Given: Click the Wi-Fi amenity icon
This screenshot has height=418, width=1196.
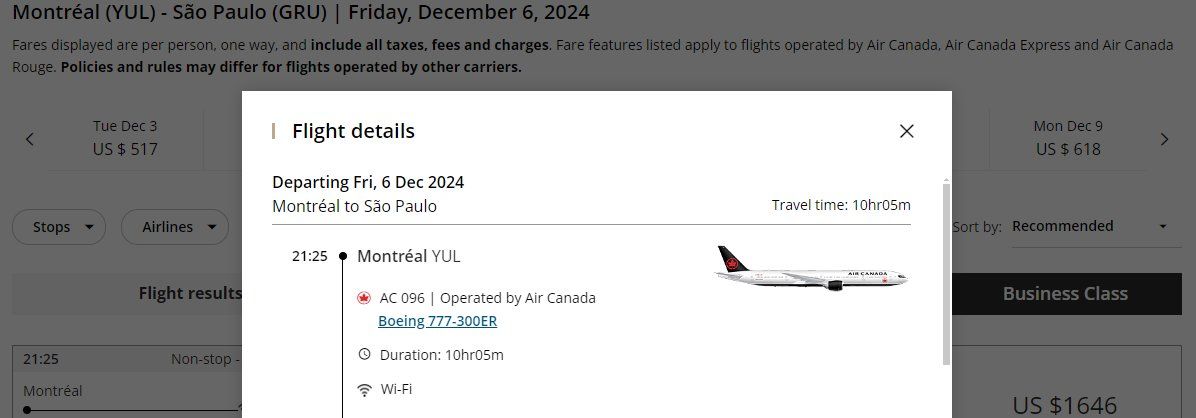Looking at the screenshot, I should tap(364, 389).
